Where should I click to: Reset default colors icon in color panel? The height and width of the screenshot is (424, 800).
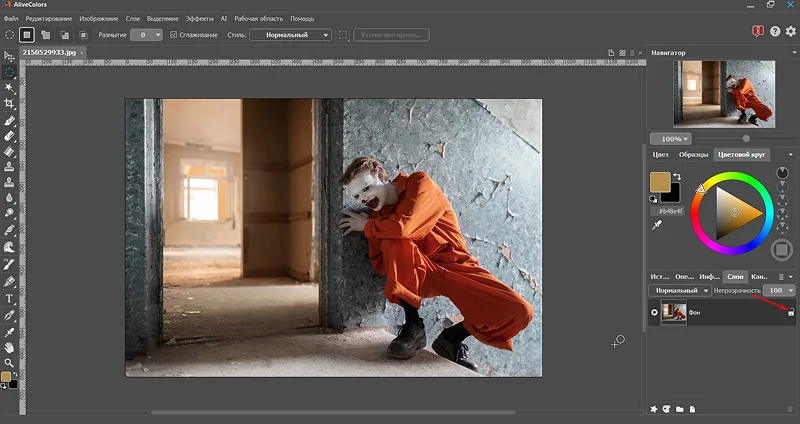(653, 199)
